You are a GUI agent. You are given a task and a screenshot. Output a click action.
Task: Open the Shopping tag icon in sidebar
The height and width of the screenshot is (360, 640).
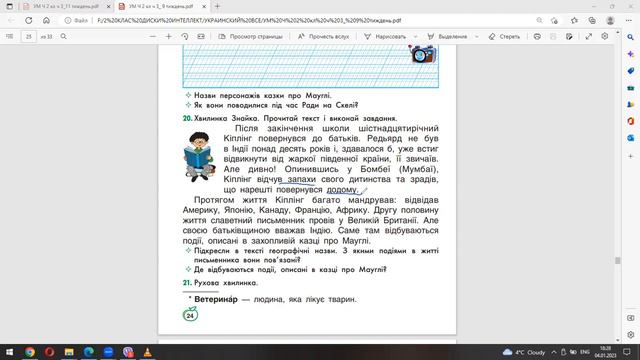631,71
